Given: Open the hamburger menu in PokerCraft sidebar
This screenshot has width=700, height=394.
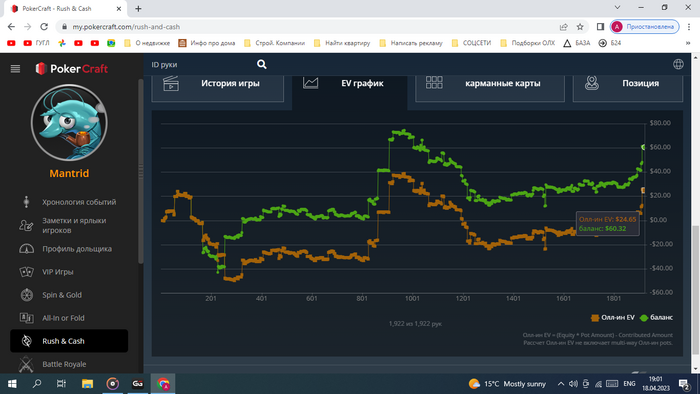Looking at the screenshot, I should [15, 69].
